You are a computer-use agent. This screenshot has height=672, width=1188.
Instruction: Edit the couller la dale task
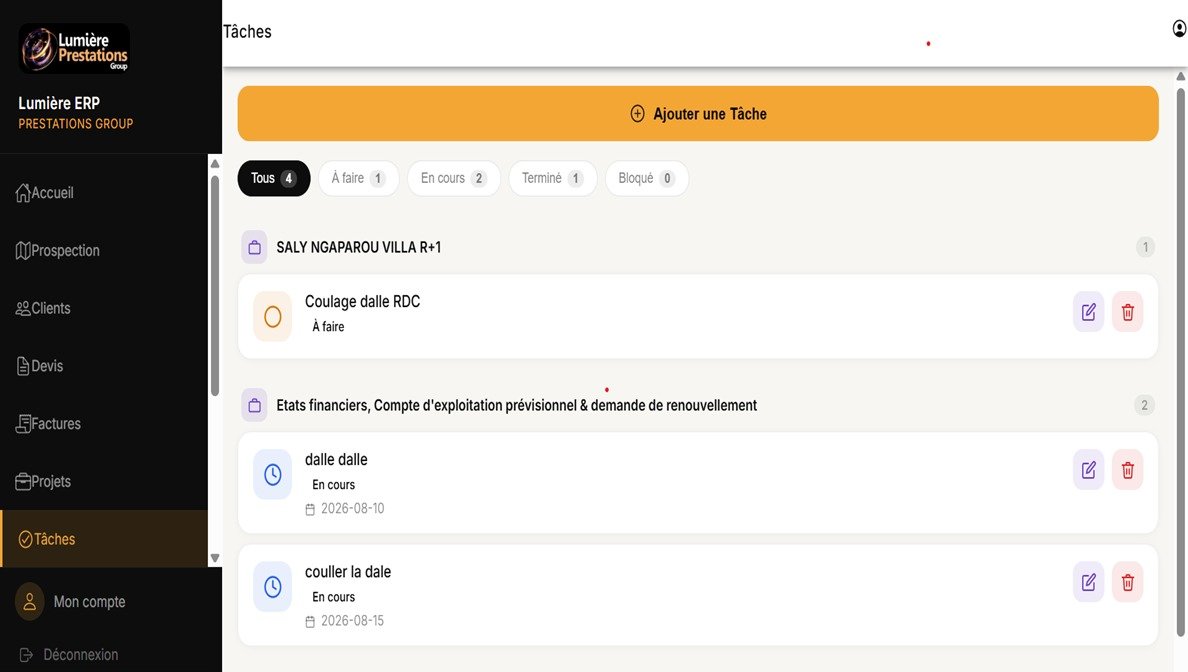[x=1088, y=583]
